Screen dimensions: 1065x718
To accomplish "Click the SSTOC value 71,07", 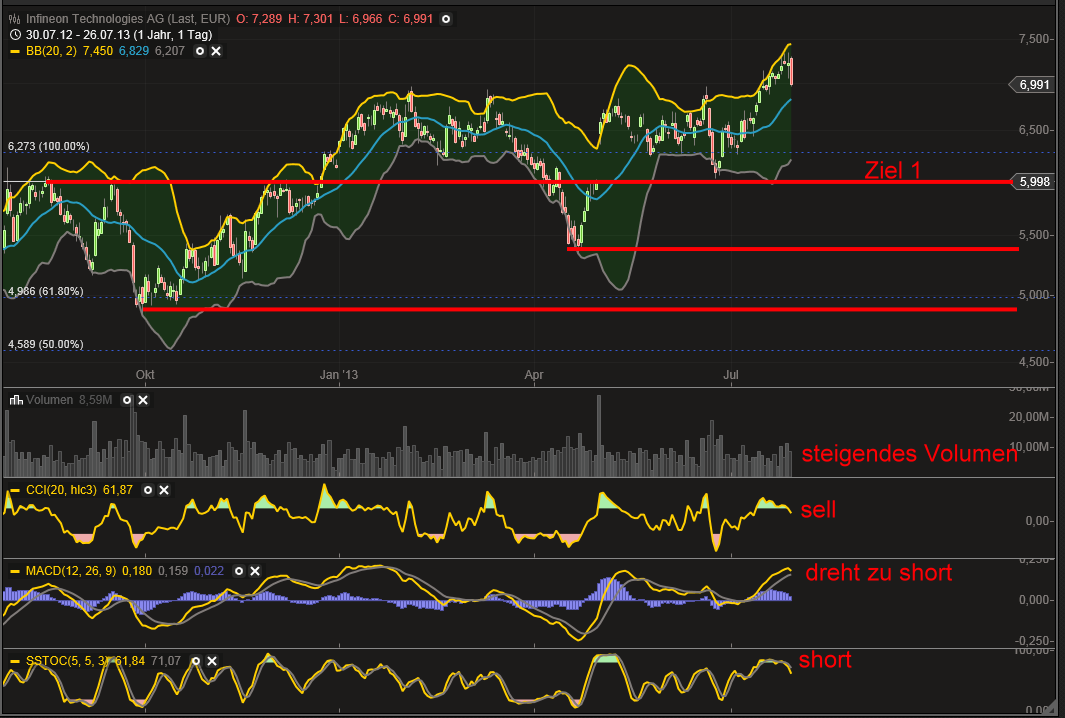I will tap(166, 661).
